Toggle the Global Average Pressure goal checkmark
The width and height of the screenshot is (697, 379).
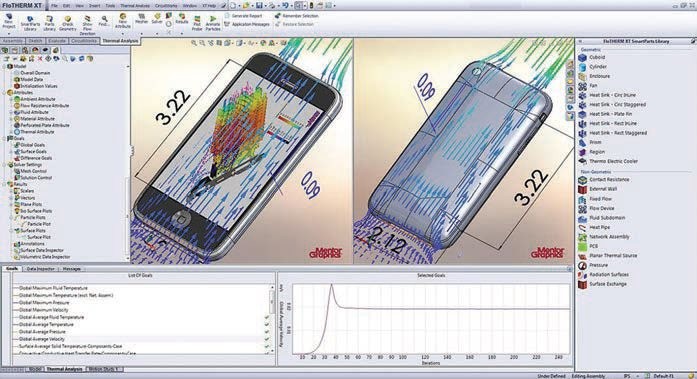pyautogui.click(x=267, y=332)
